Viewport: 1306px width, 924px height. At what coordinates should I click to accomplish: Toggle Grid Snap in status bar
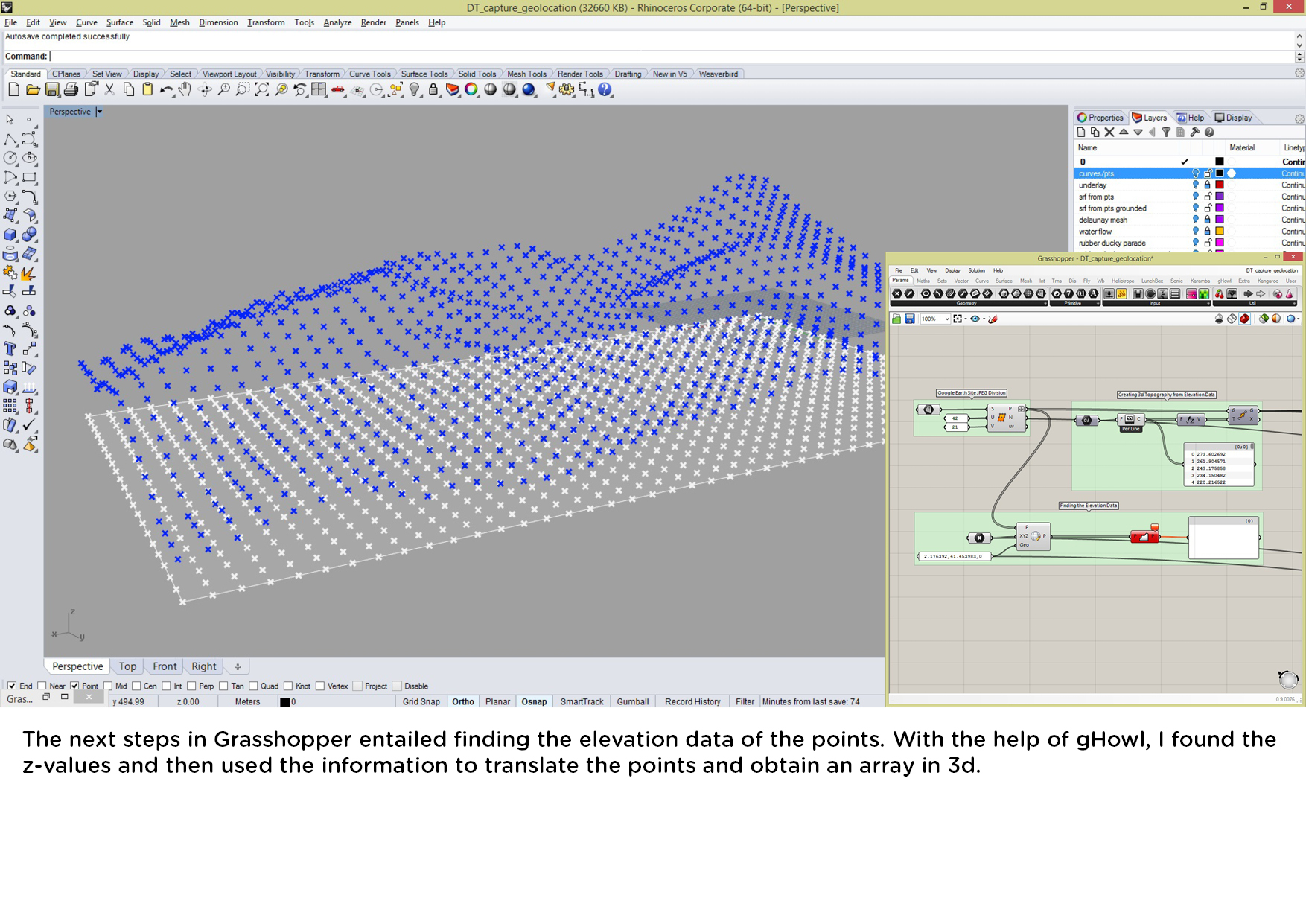pos(421,702)
